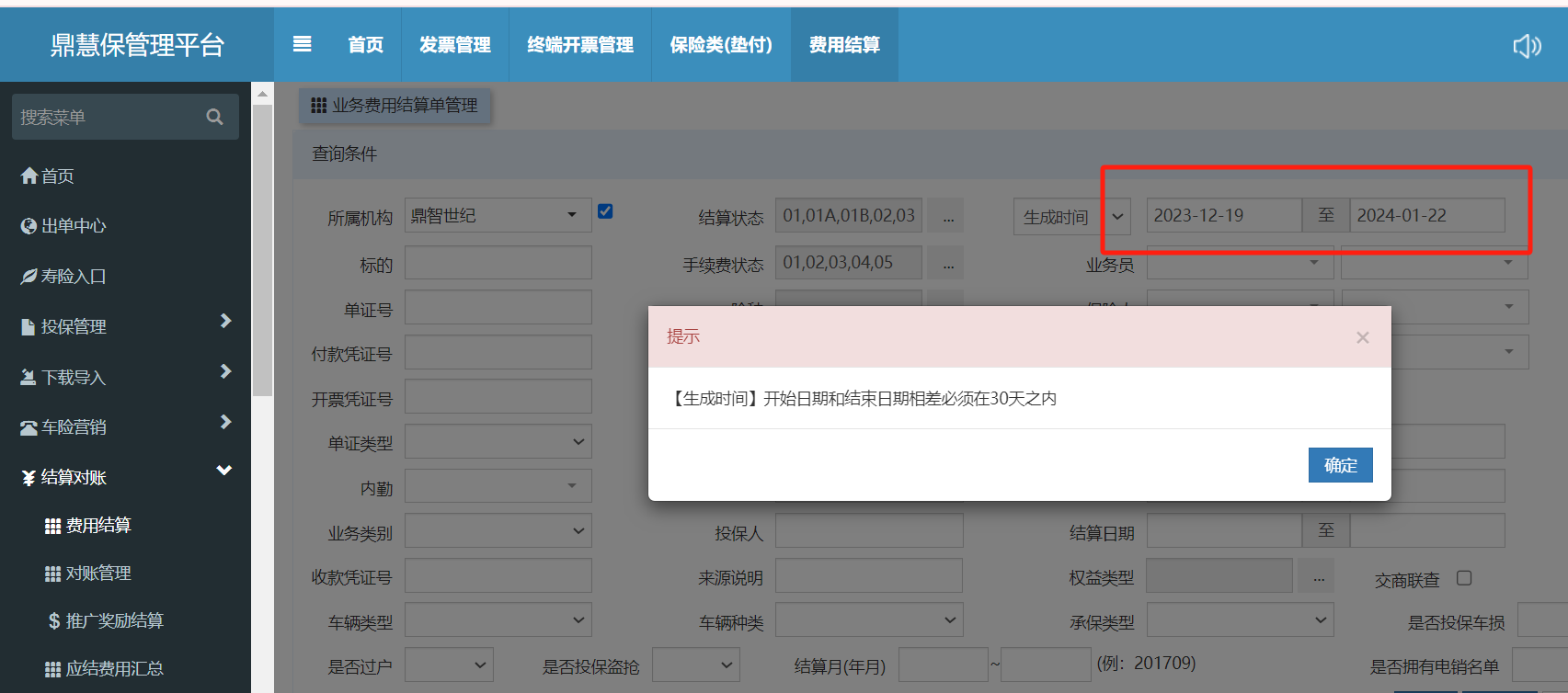Uncheck the checkbox next to 所属机构

point(605,211)
